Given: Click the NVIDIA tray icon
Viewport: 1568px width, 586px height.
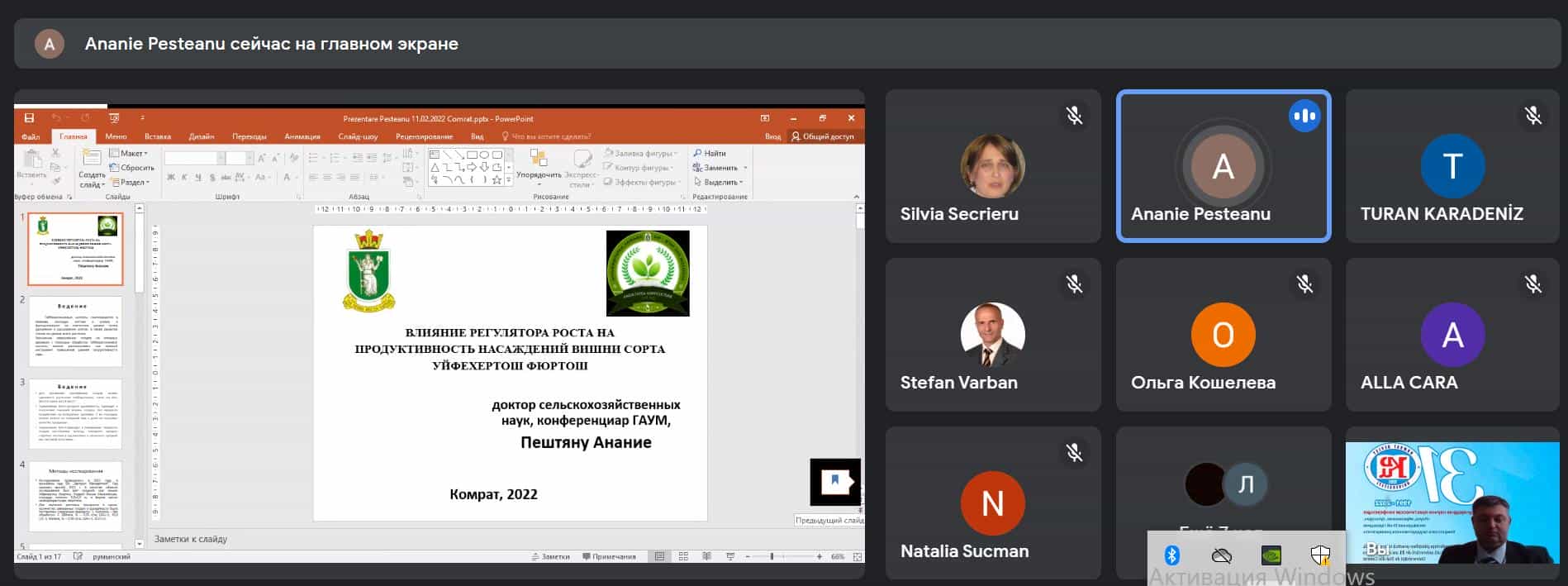Looking at the screenshot, I should (1271, 555).
